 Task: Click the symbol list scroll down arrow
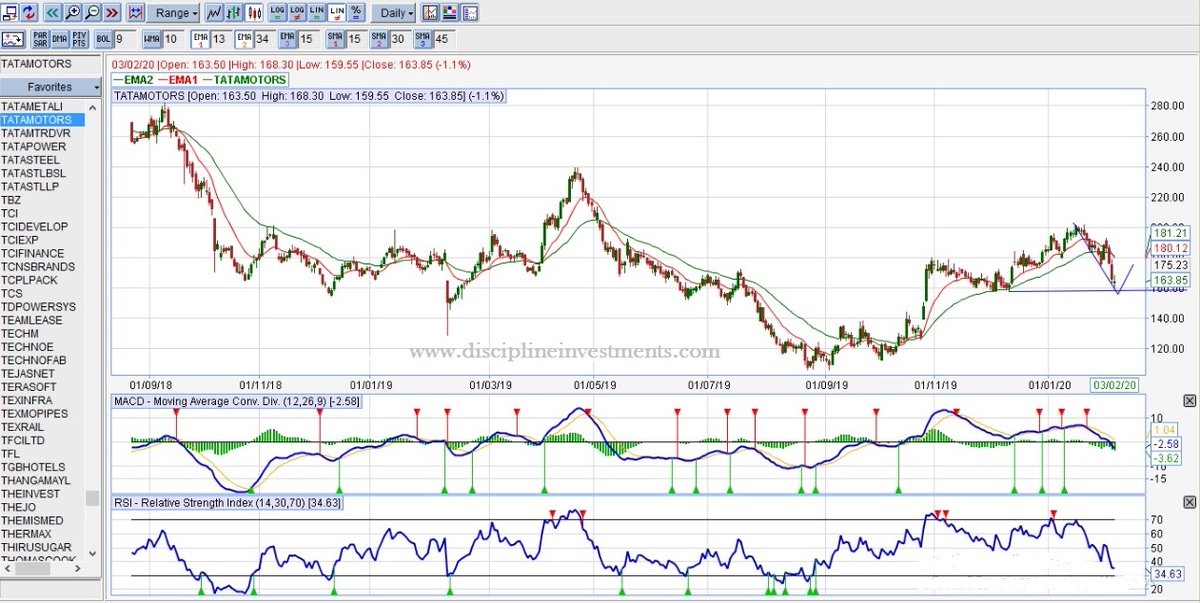pos(93,552)
